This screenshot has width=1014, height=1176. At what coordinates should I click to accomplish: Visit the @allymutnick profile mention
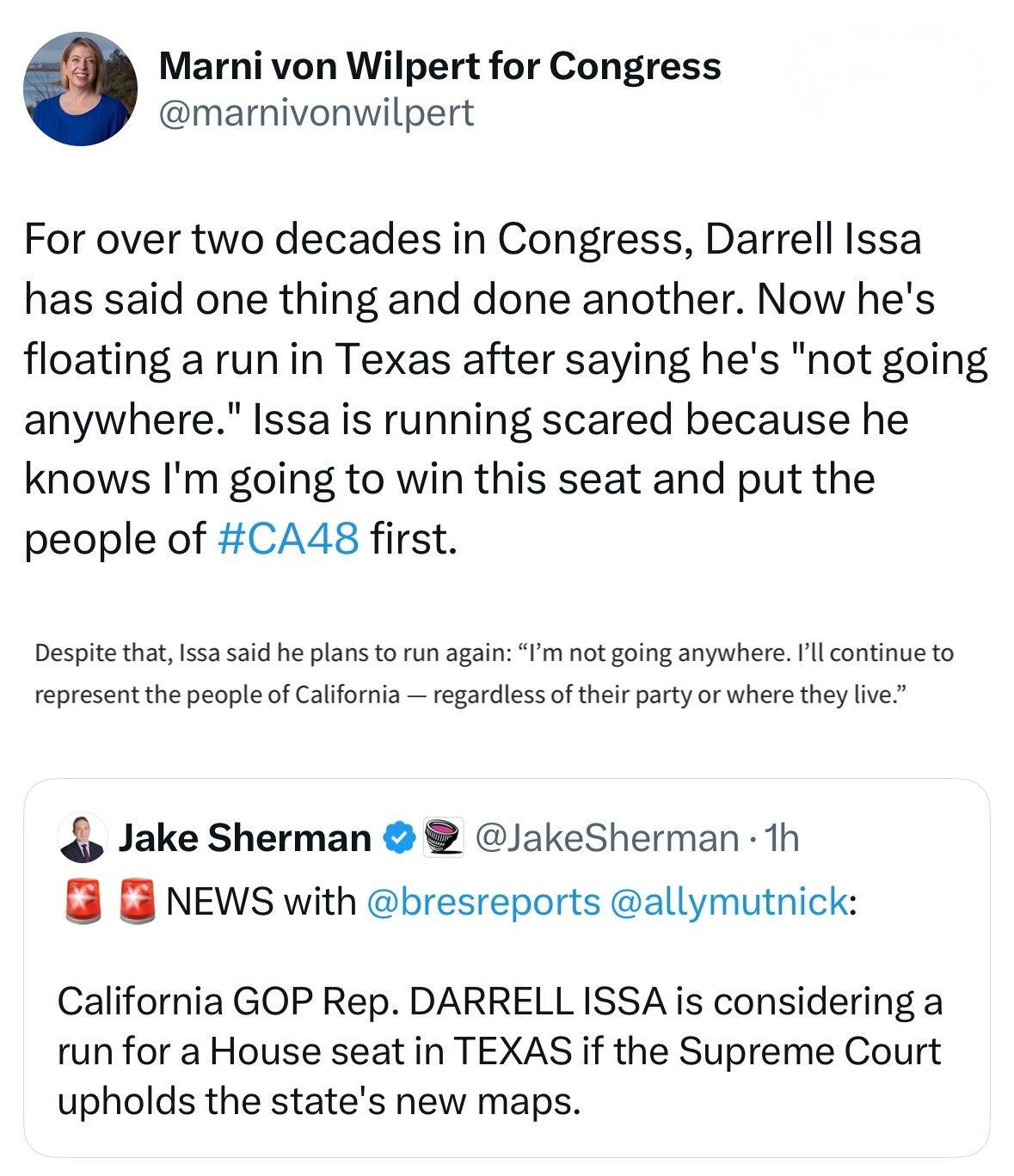tap(728, 902)
